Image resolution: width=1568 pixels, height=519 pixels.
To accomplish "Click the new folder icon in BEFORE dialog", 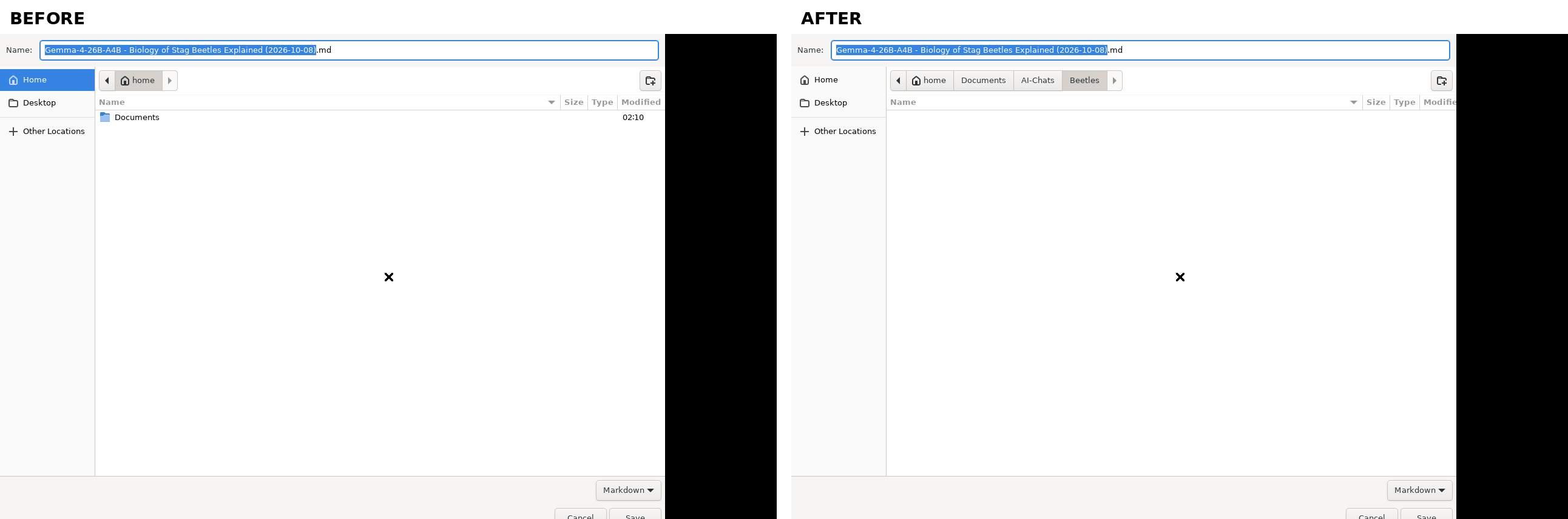I will click(650, 80).
